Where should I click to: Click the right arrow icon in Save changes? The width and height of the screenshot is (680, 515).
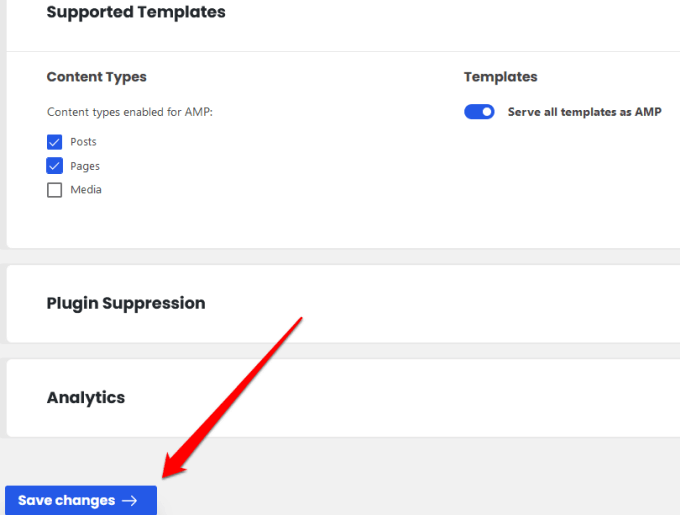pos(129,501)
